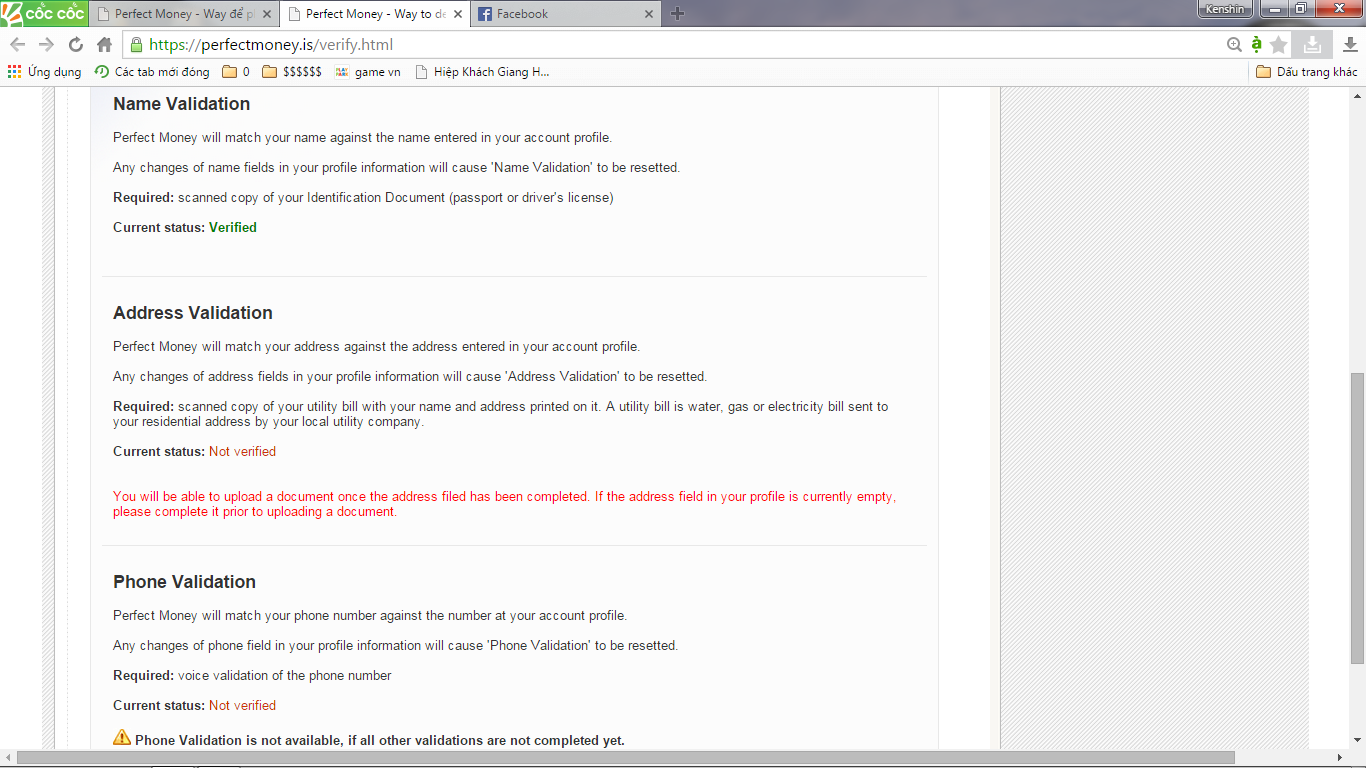Open 'Các tab mới đóng' recently closed tabs

coord(152,72)
